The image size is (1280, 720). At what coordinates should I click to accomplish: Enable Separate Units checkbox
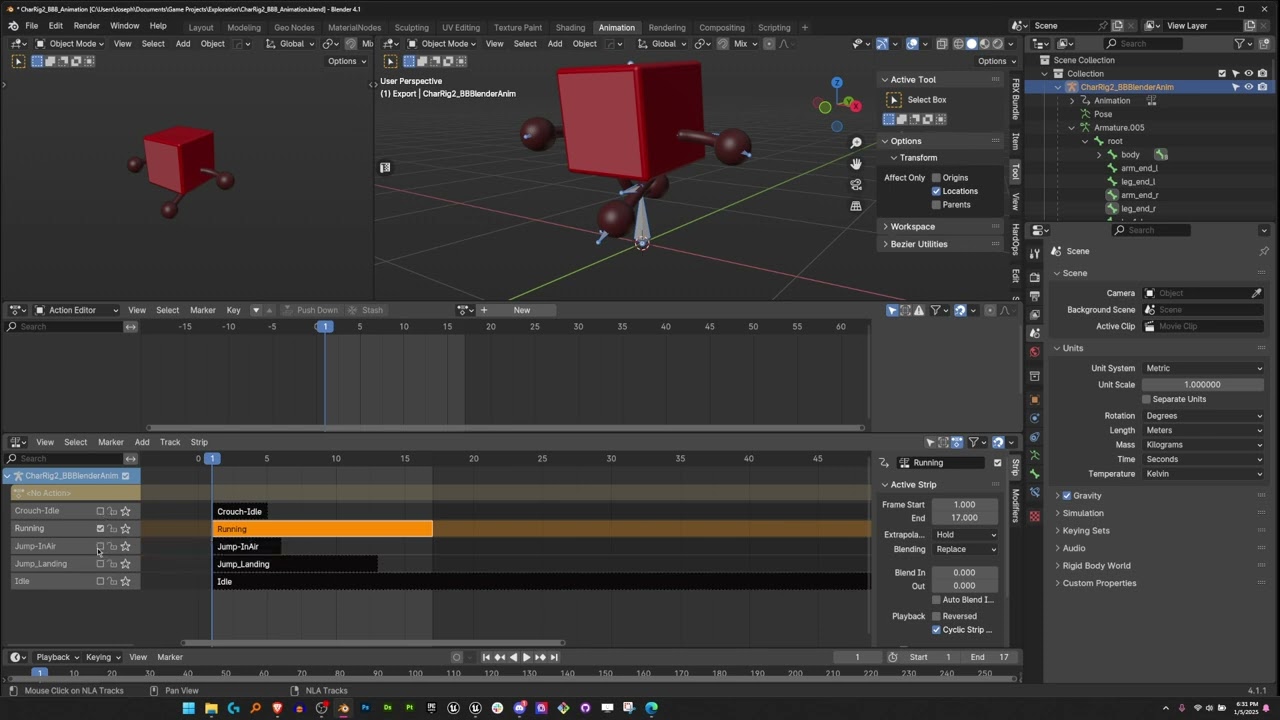pos(1146,399)
